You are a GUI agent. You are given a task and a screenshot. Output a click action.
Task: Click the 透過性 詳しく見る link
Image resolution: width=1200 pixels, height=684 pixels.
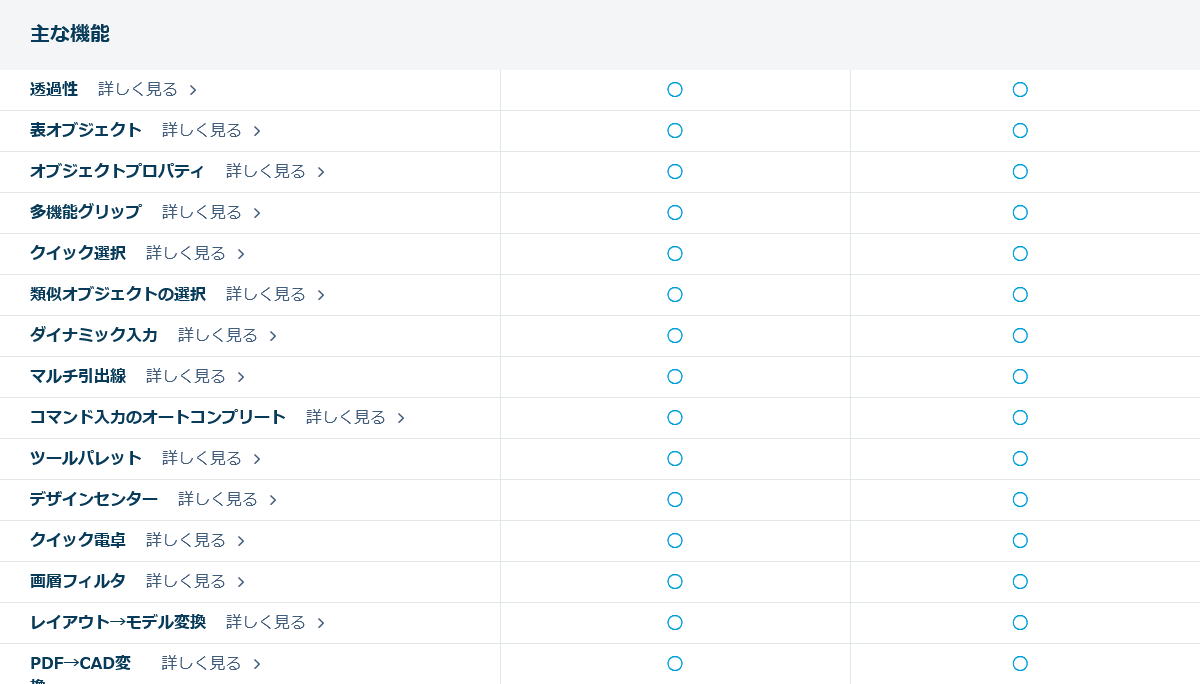click(x=138, y=90)
